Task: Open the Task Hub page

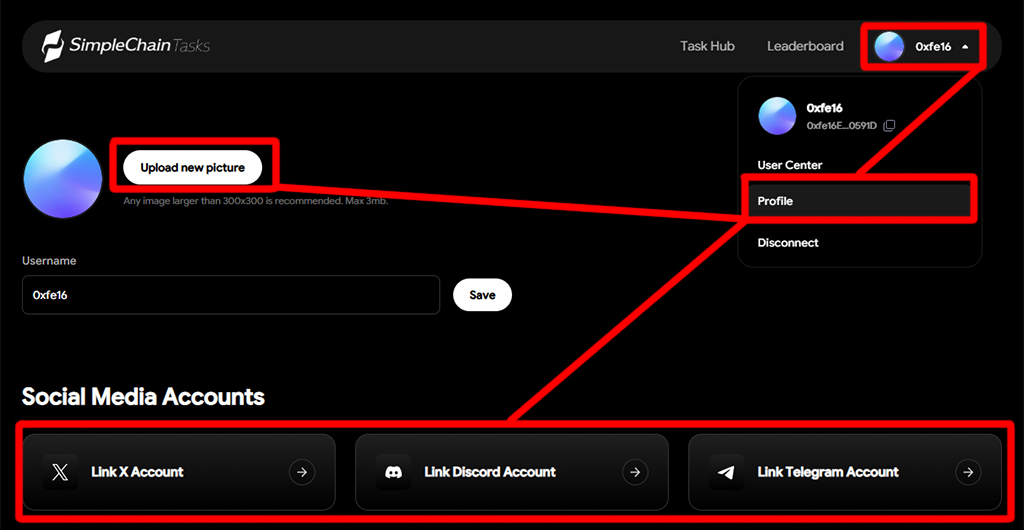Action: tap(707, 46)
